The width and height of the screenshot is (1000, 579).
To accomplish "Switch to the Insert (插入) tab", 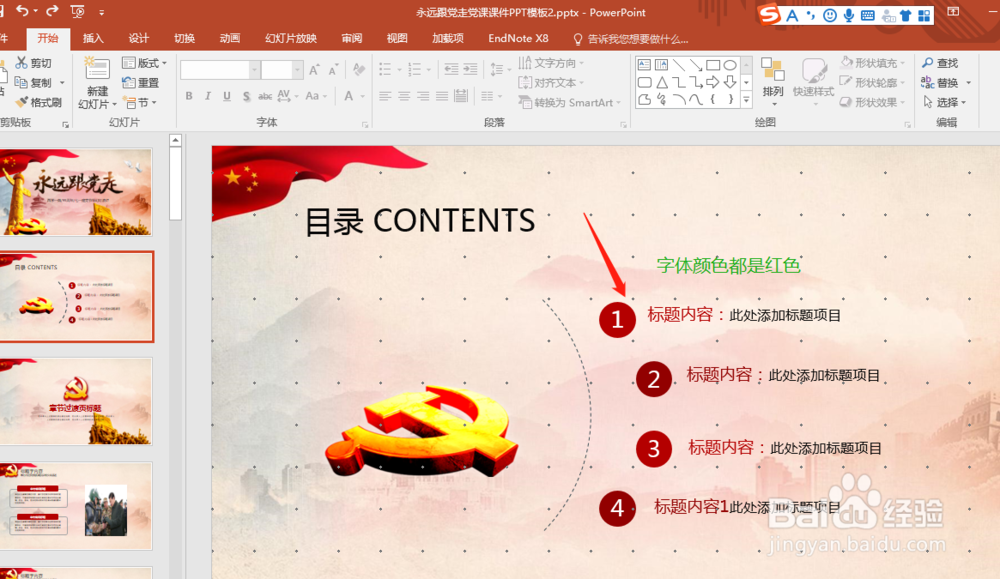I will (93, 38).
